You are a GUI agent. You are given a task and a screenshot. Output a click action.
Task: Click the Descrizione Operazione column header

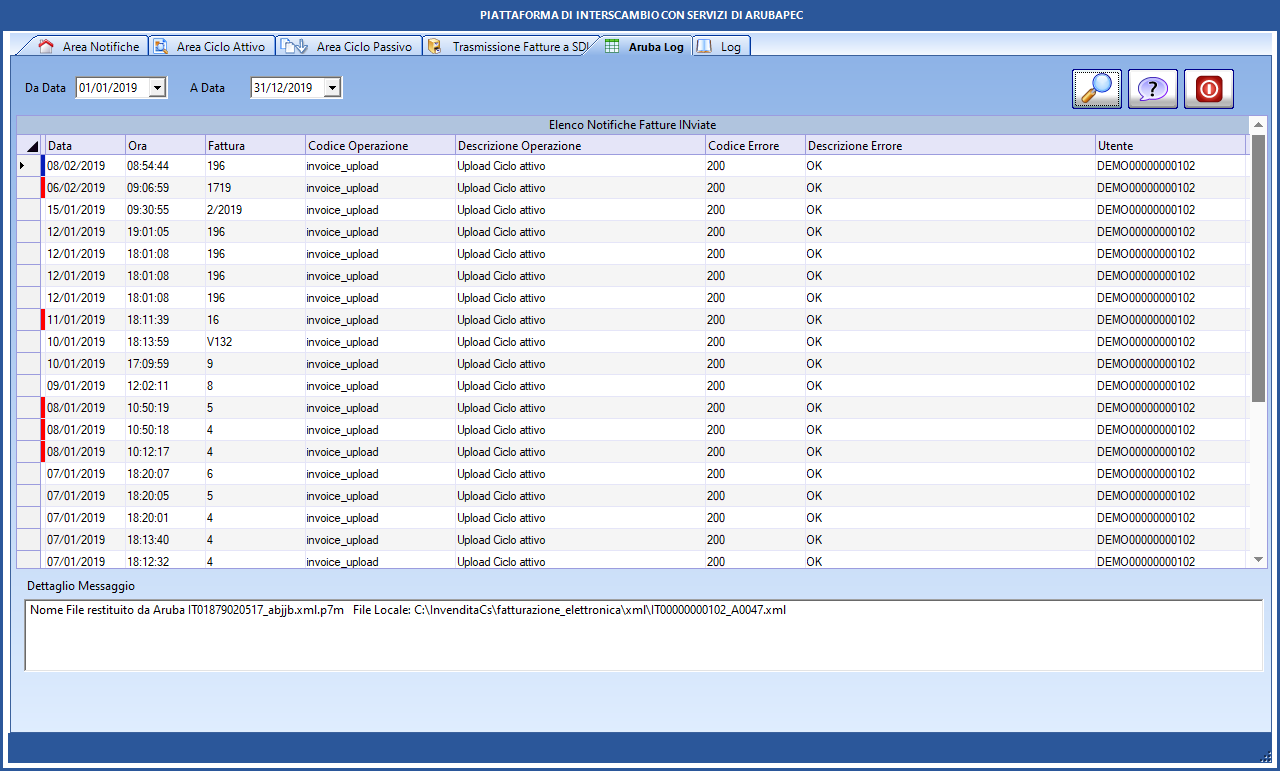coord(580,146)
